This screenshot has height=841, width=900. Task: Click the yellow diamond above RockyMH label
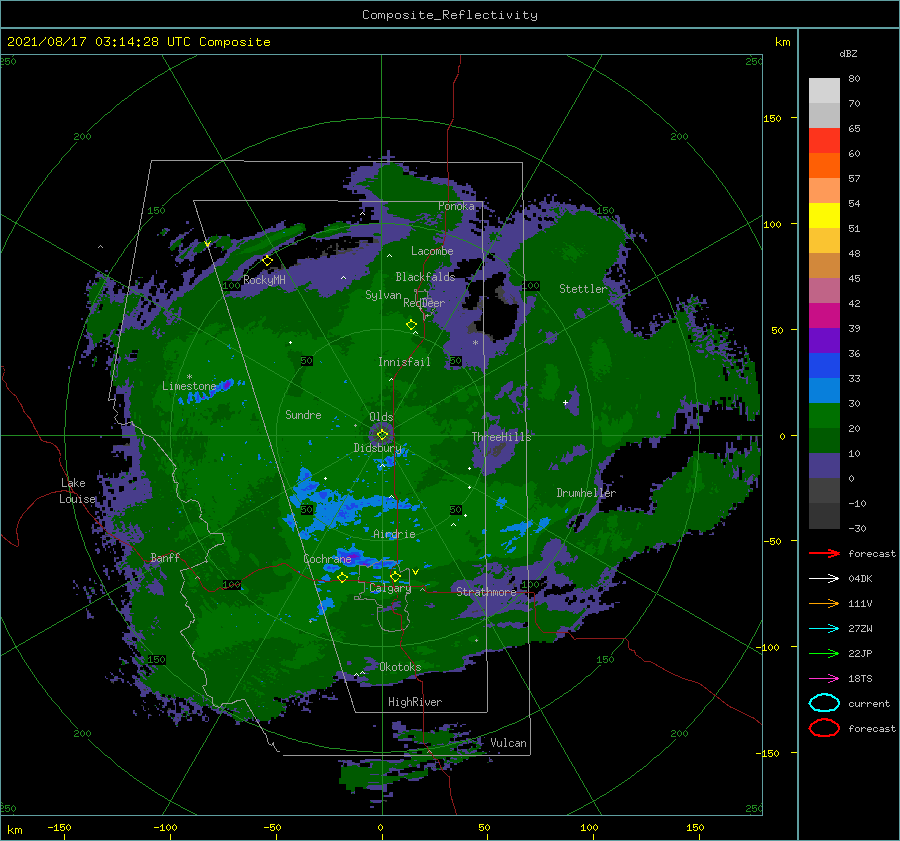[x=267, y=261]
